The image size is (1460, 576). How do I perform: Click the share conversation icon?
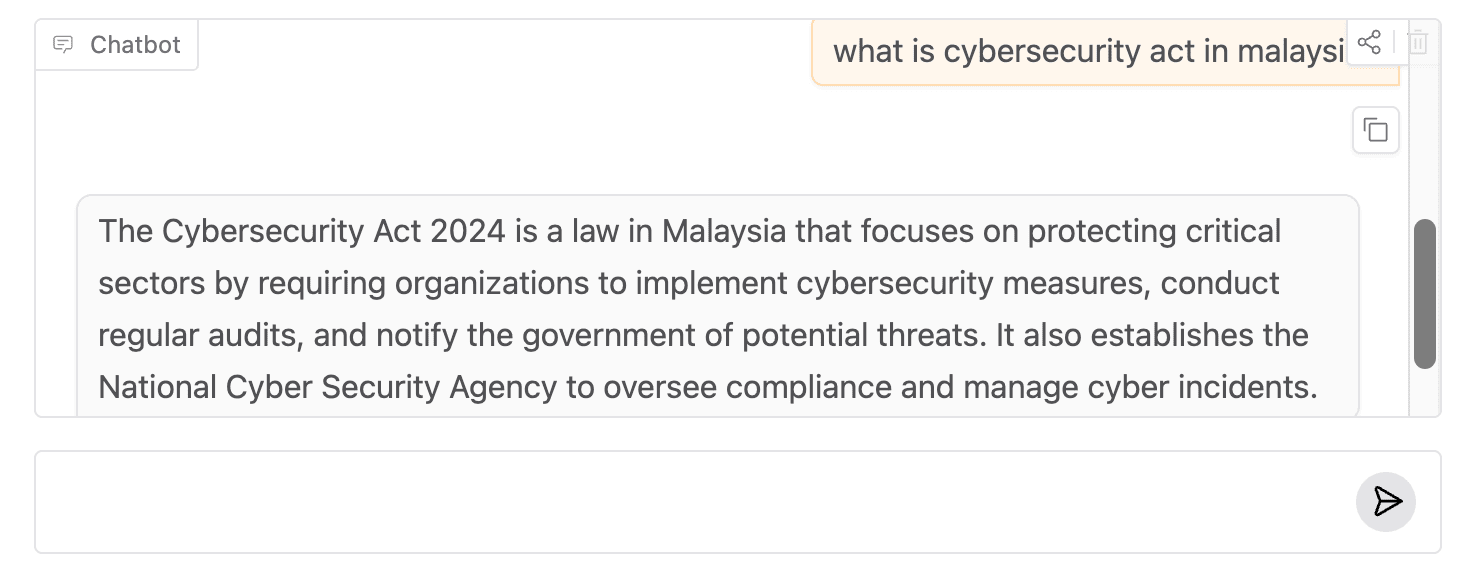coord(1369,42)
